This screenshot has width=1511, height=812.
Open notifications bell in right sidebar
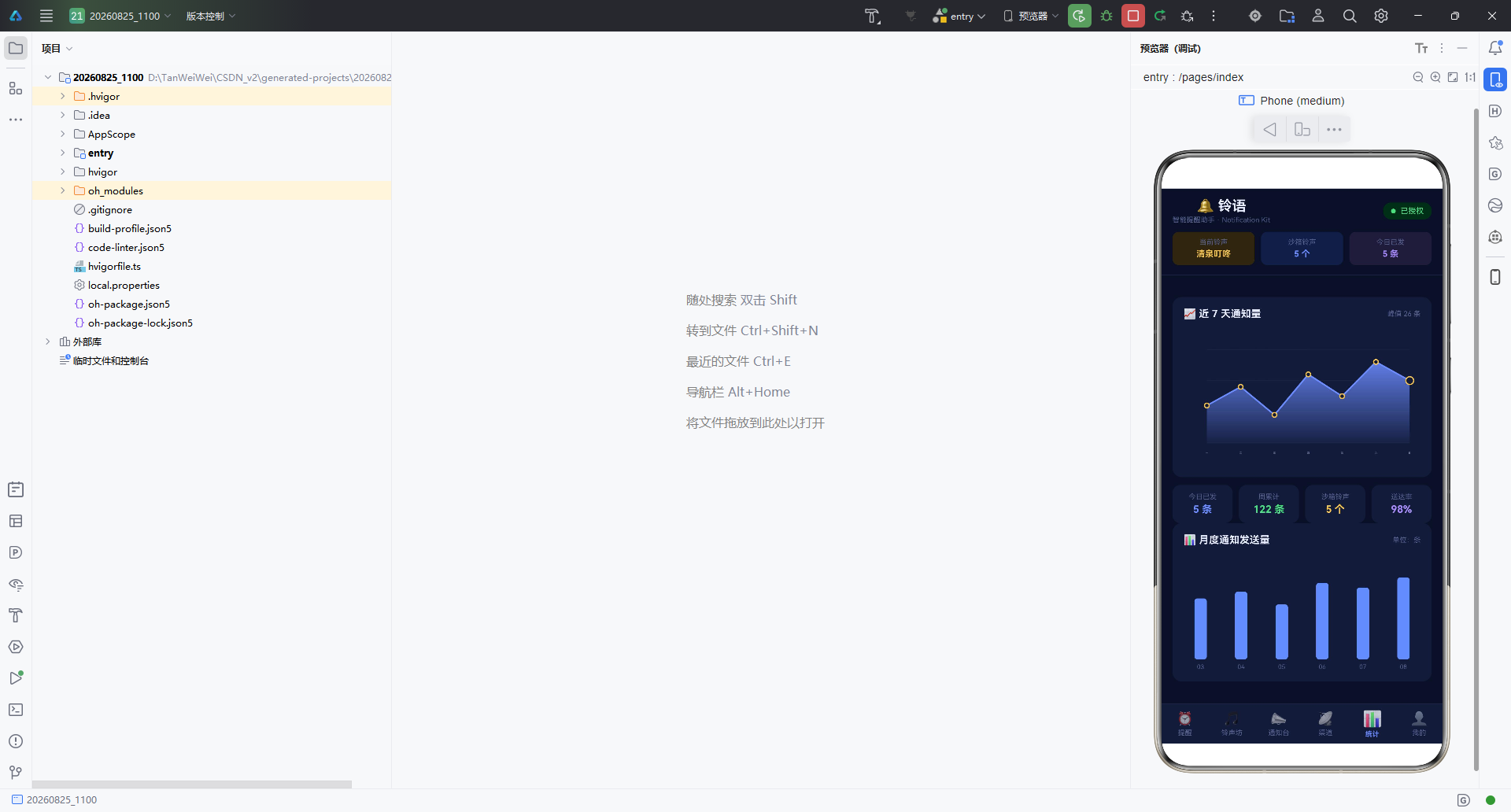pyautogui.click(x=1495, y=48)
